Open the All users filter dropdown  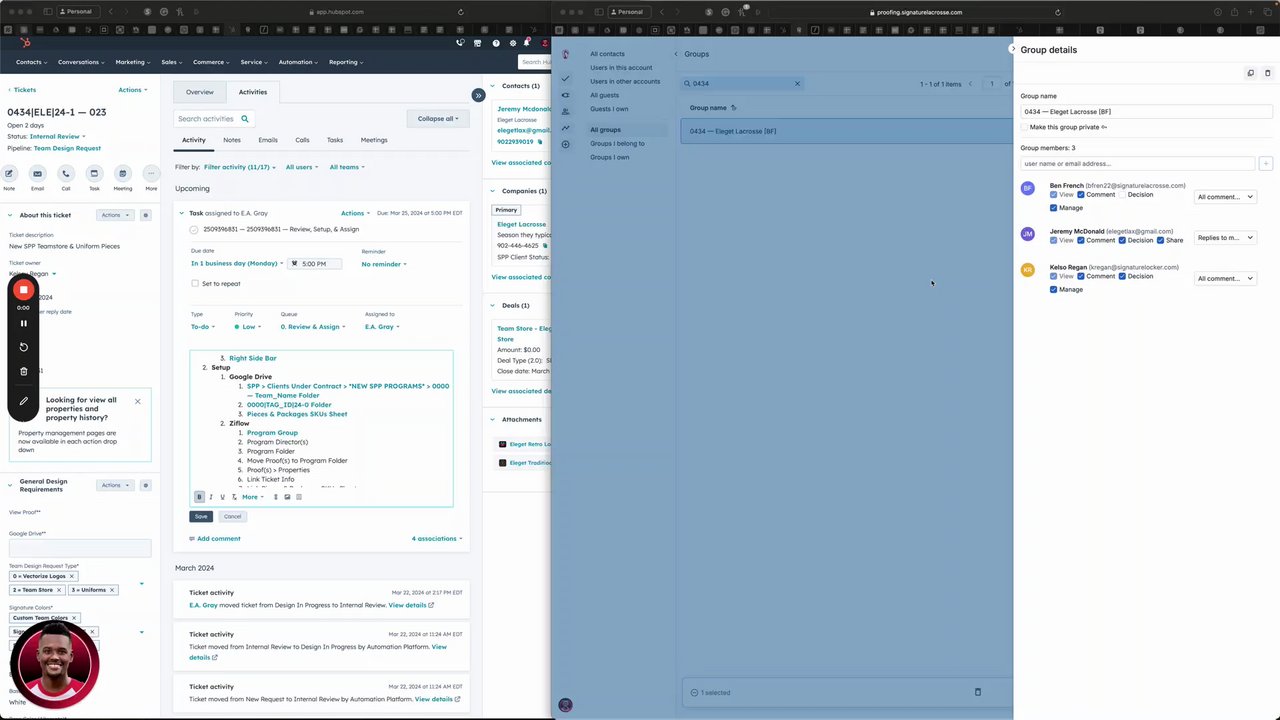[301, 167]
